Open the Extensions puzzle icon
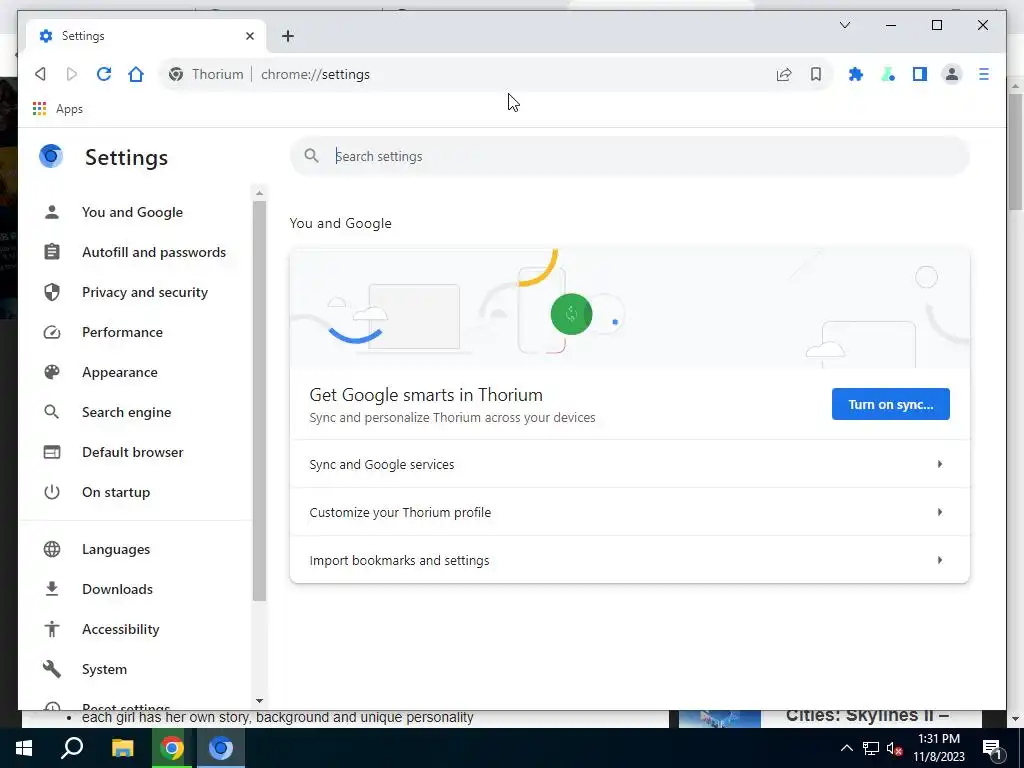The width and height of the screenshot is (1024, 768). point(856,74)
